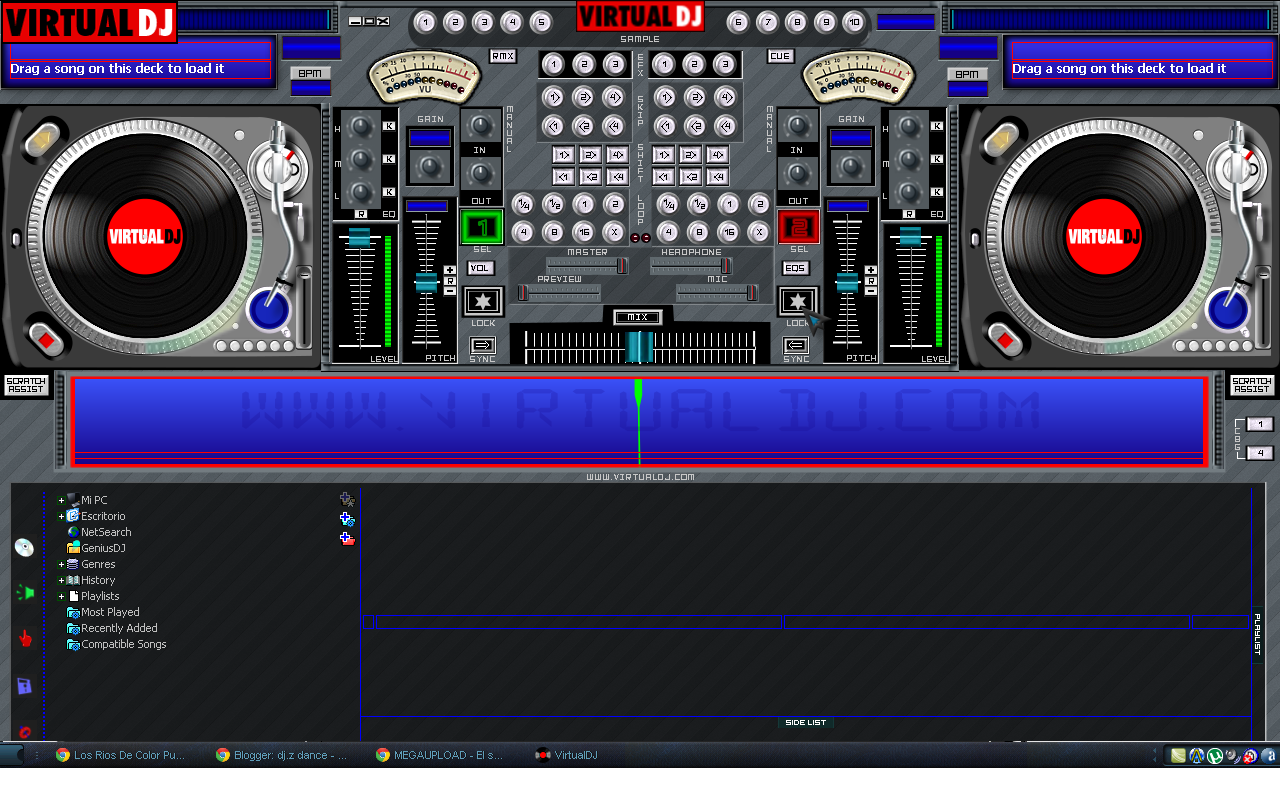Enable the left Scratch Assist button
The height and width of the screenshot is (800, 1280).
pos(26,385)
